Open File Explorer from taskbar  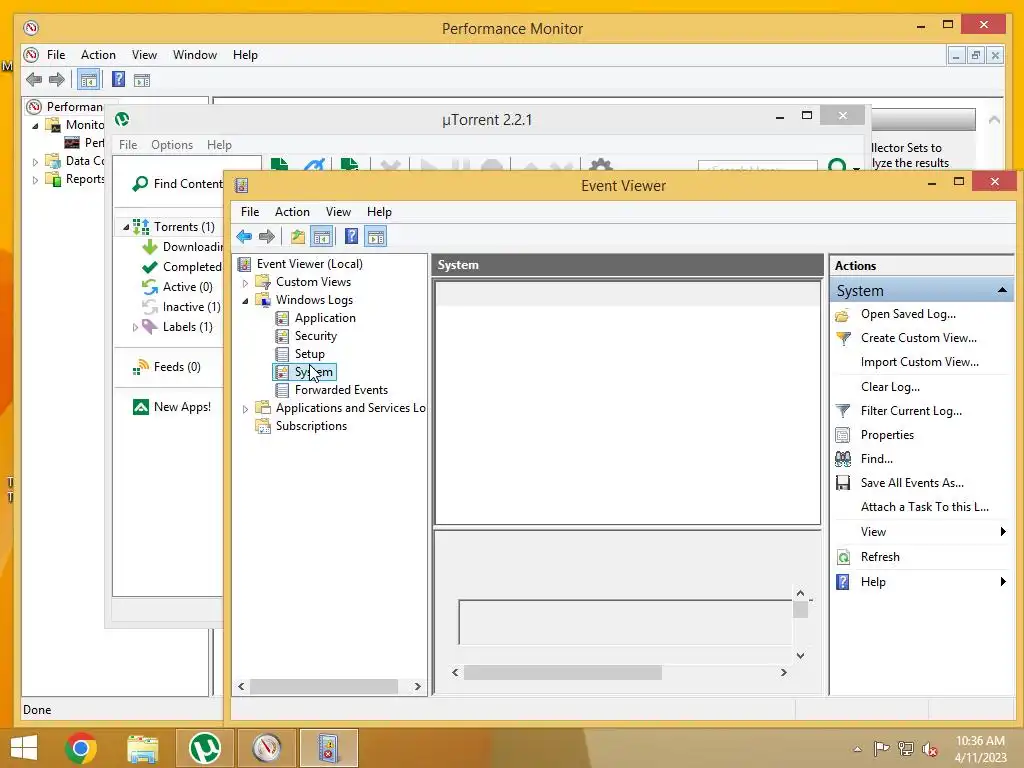click(142, 748)
